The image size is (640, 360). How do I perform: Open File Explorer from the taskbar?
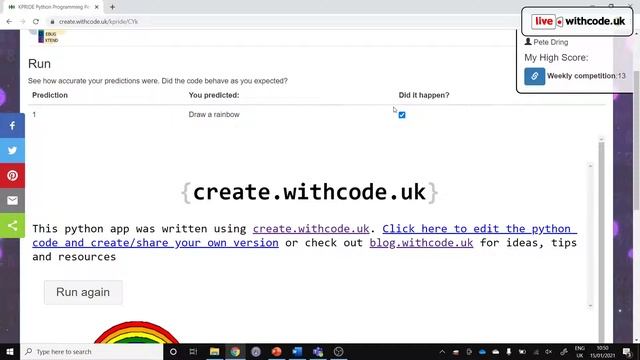click(214, 351)
